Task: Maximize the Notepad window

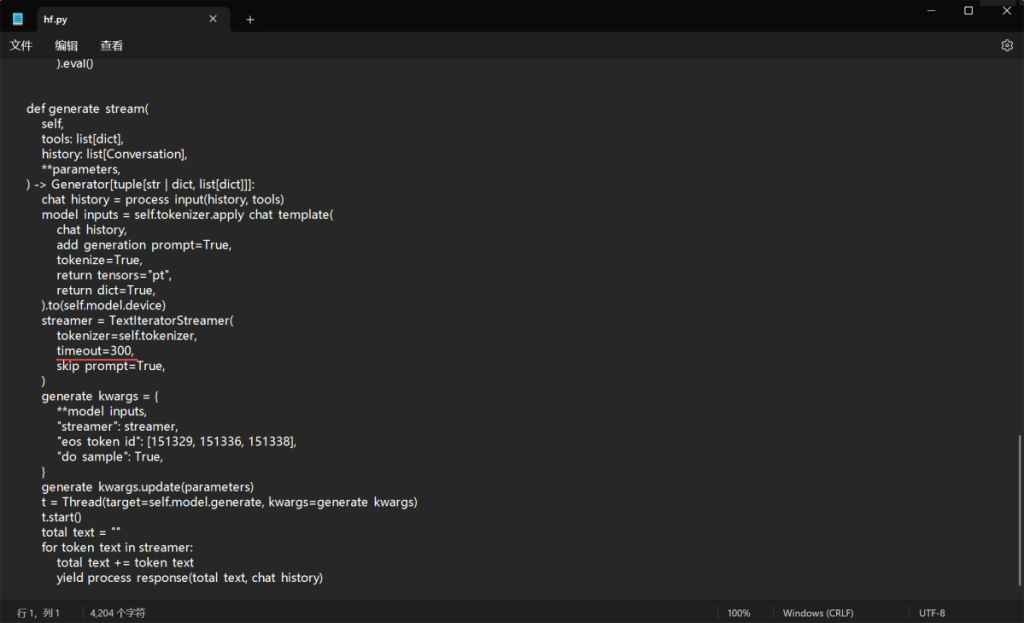Action: pos(968,10)
